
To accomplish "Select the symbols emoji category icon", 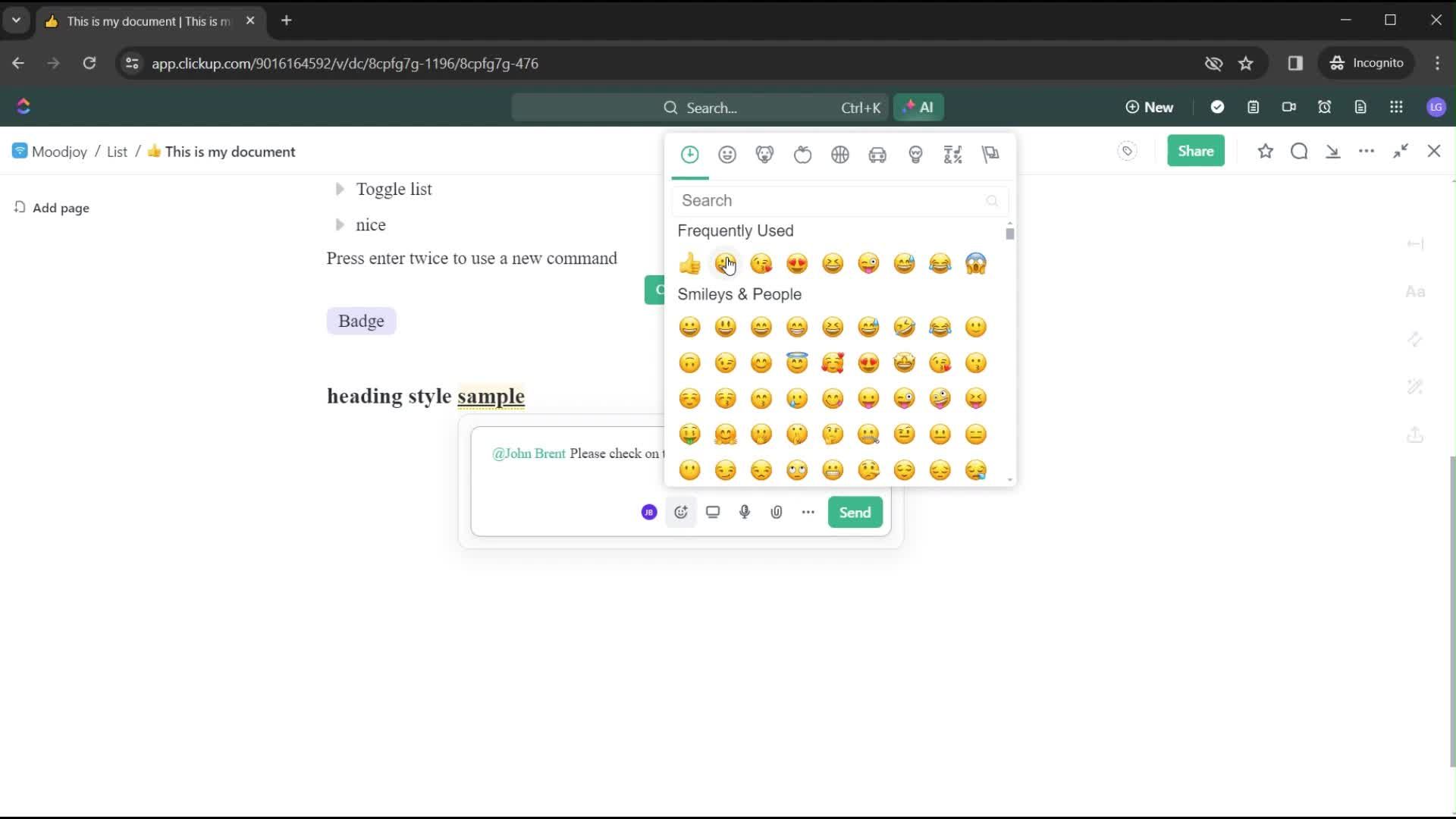I will point(953,154).
